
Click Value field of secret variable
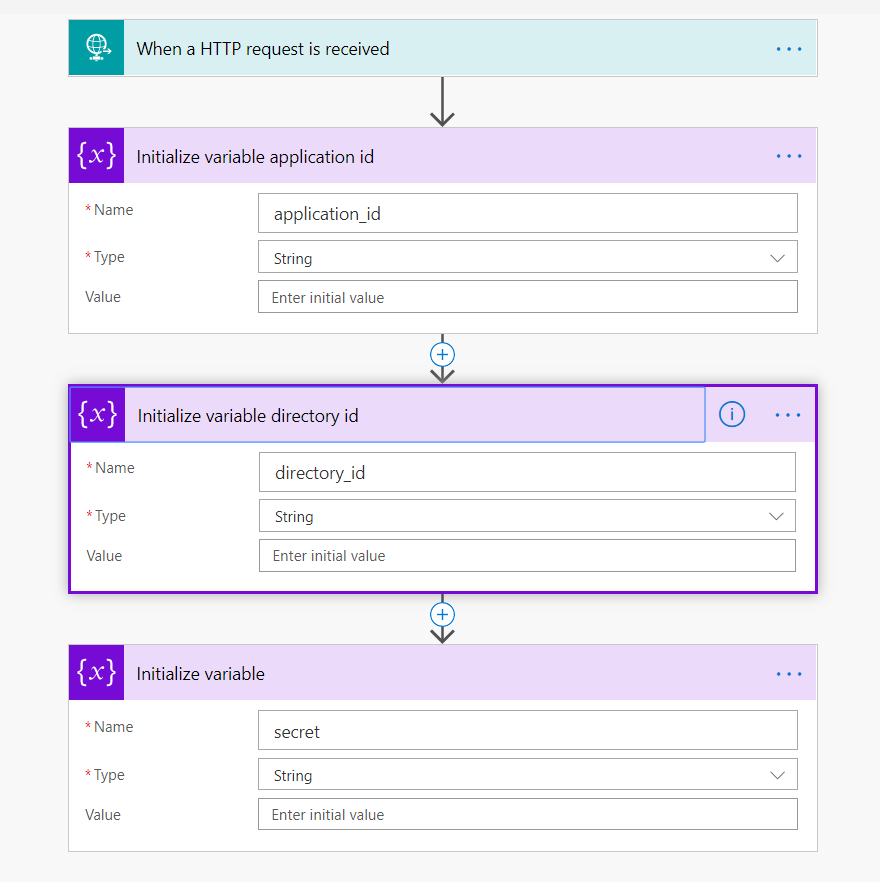tap(527, 814)
